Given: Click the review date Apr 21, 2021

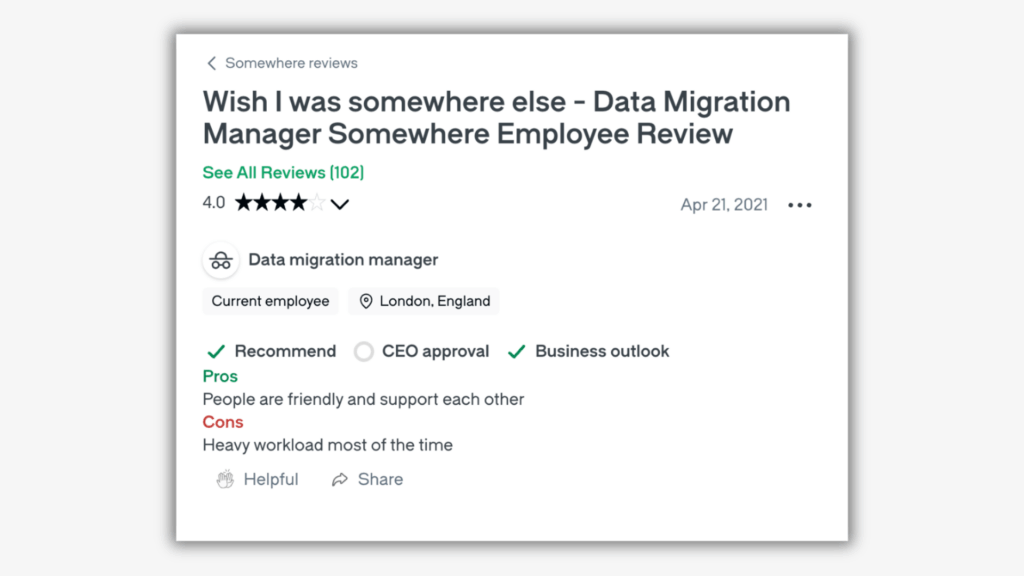Looking at the screenshot, I should click(x=724, y=204).
